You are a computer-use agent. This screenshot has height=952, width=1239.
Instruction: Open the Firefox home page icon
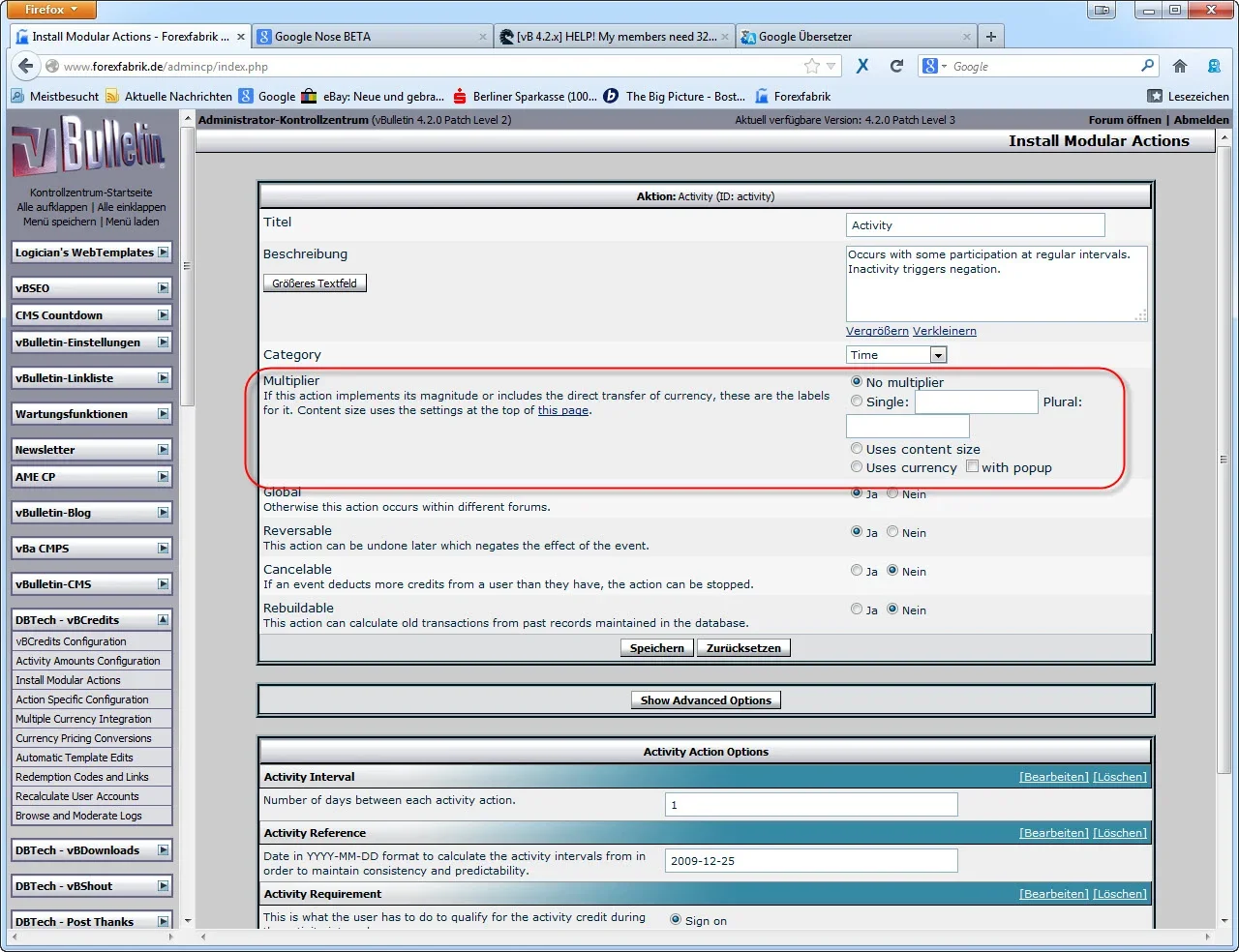[x=1179, y=66]
